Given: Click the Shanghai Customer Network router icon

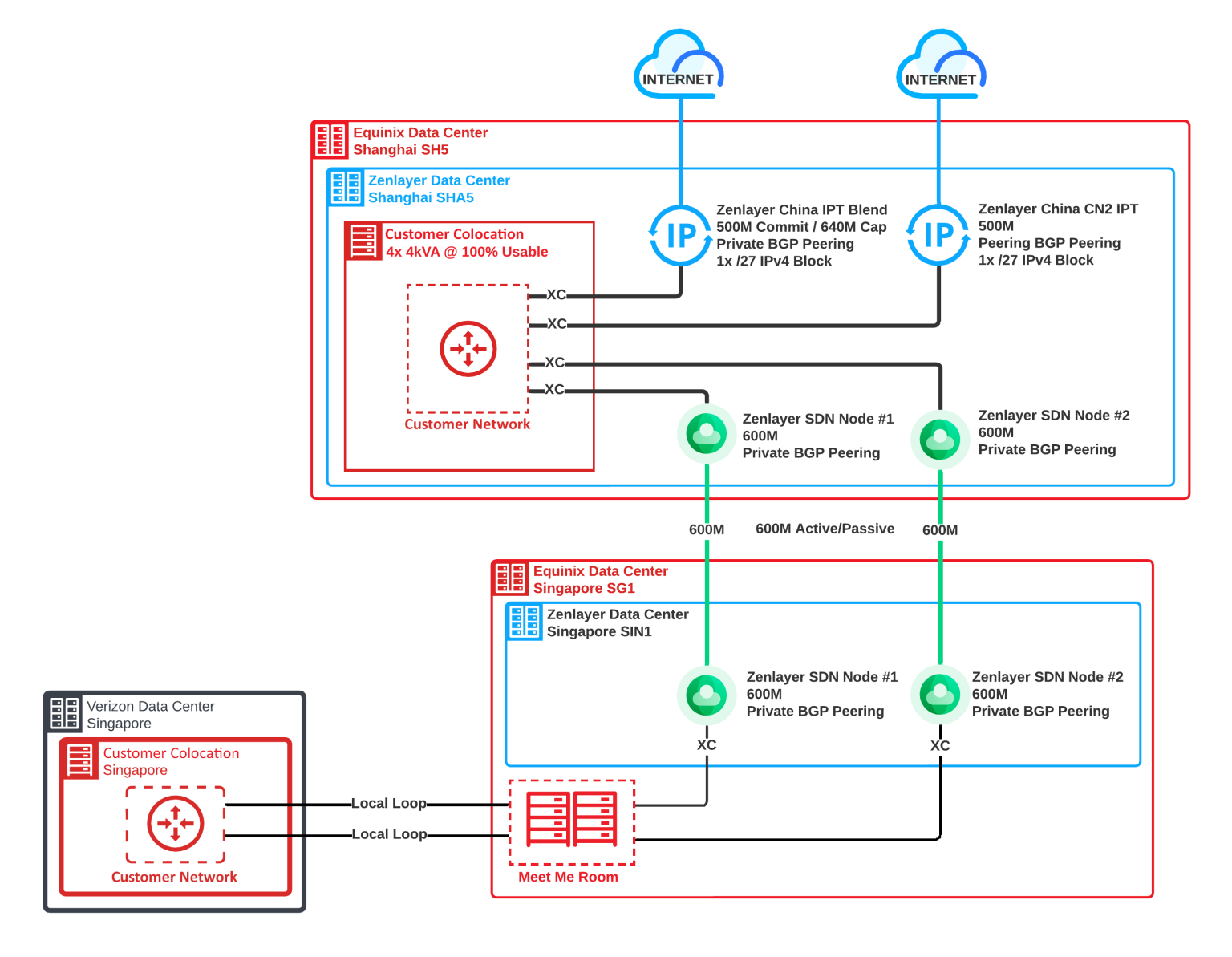Looking at the screenshot, I should [x=468, y=349].
